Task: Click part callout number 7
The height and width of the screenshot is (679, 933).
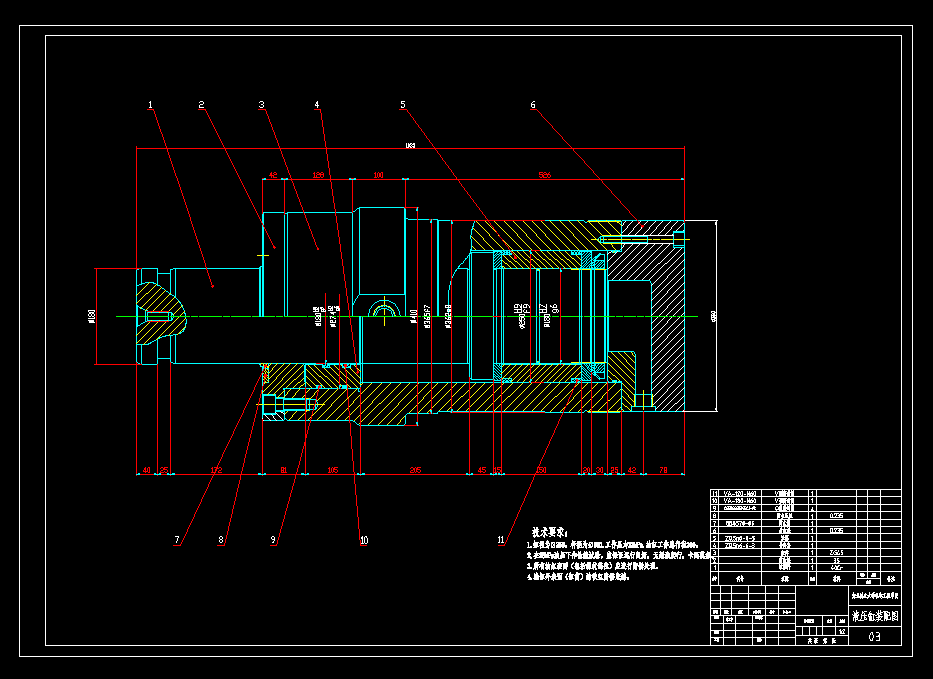Action: click(177, 540)
